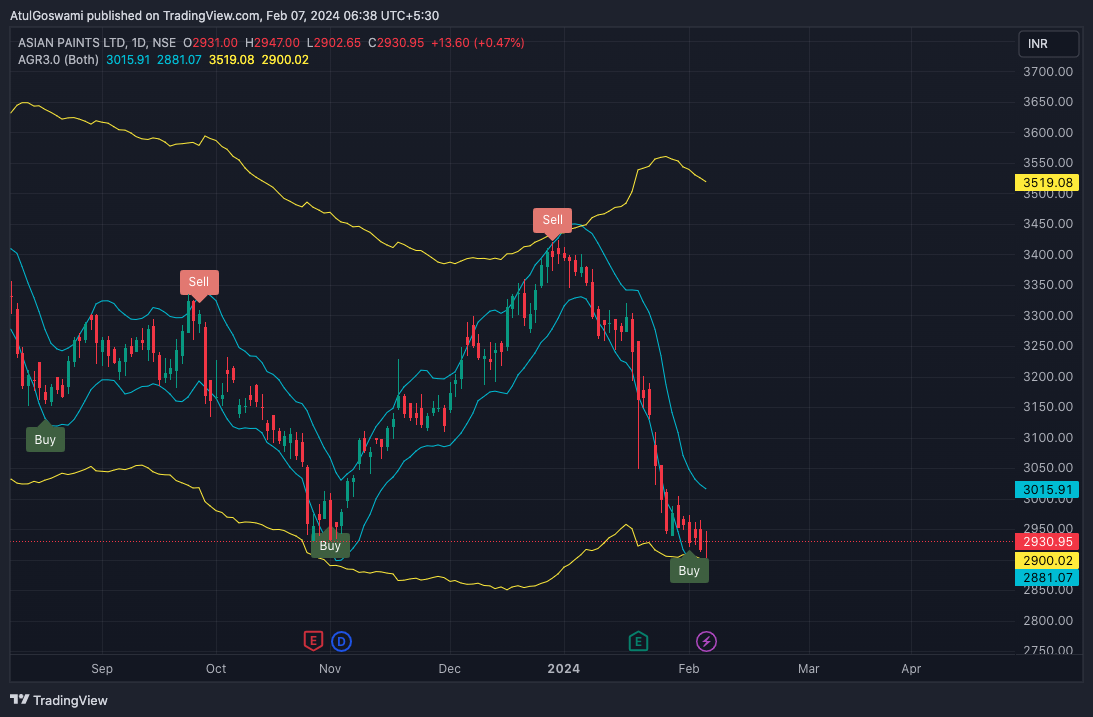The image size is (1093, 717).
Task: Click the 3200.00 price axis value
Action: point(1048,376)
